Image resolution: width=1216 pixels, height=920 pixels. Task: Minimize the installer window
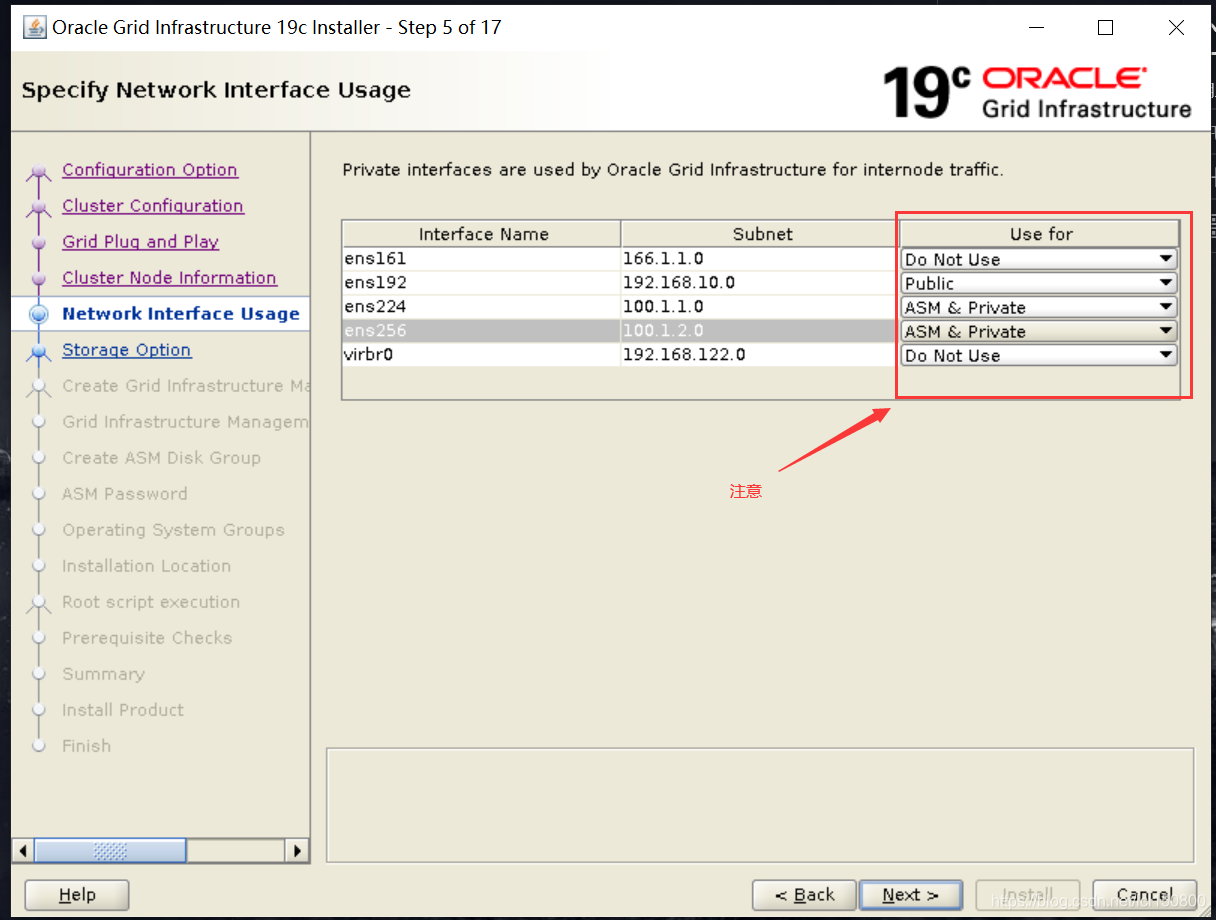point(1034,28)
